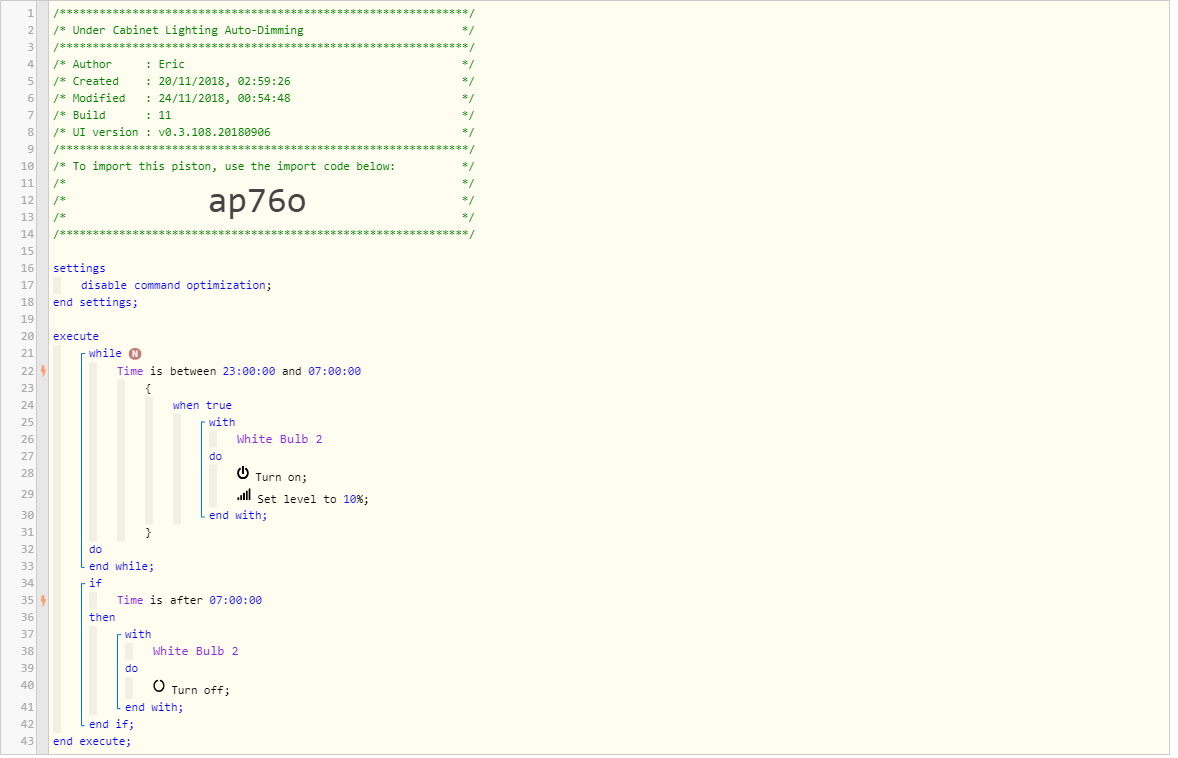Click the do keyword on line 32
Screen dimensions: 1178x758
[95, 549]
